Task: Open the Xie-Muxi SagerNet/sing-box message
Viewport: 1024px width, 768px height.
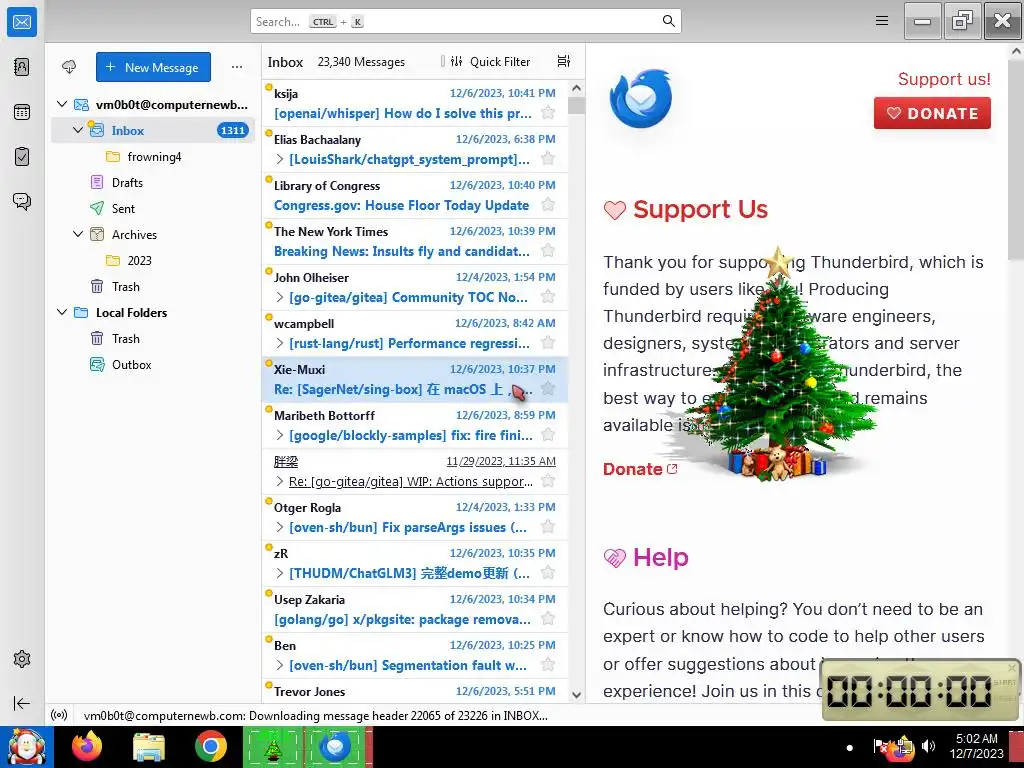Action: [415, 379]
